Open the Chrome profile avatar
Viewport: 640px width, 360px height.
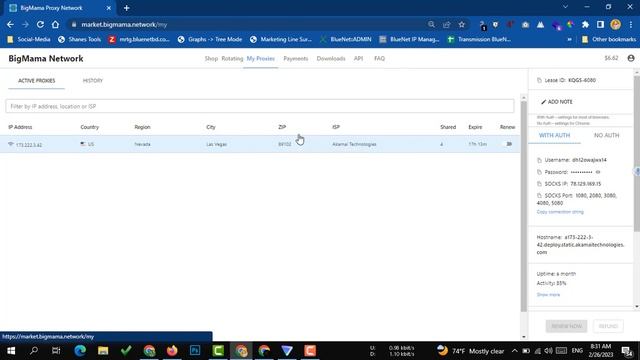click(x=616, y=24)
